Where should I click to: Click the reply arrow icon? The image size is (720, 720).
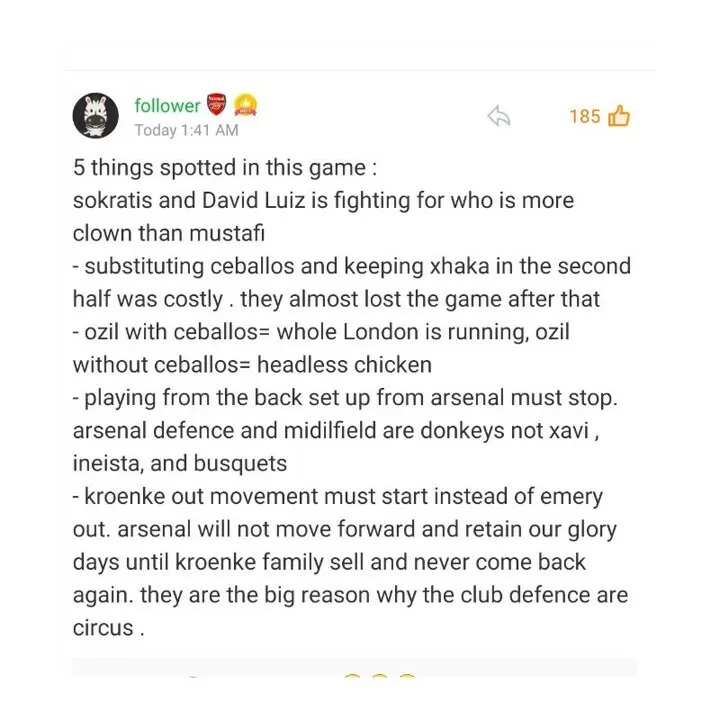click(x=499, y=116)
